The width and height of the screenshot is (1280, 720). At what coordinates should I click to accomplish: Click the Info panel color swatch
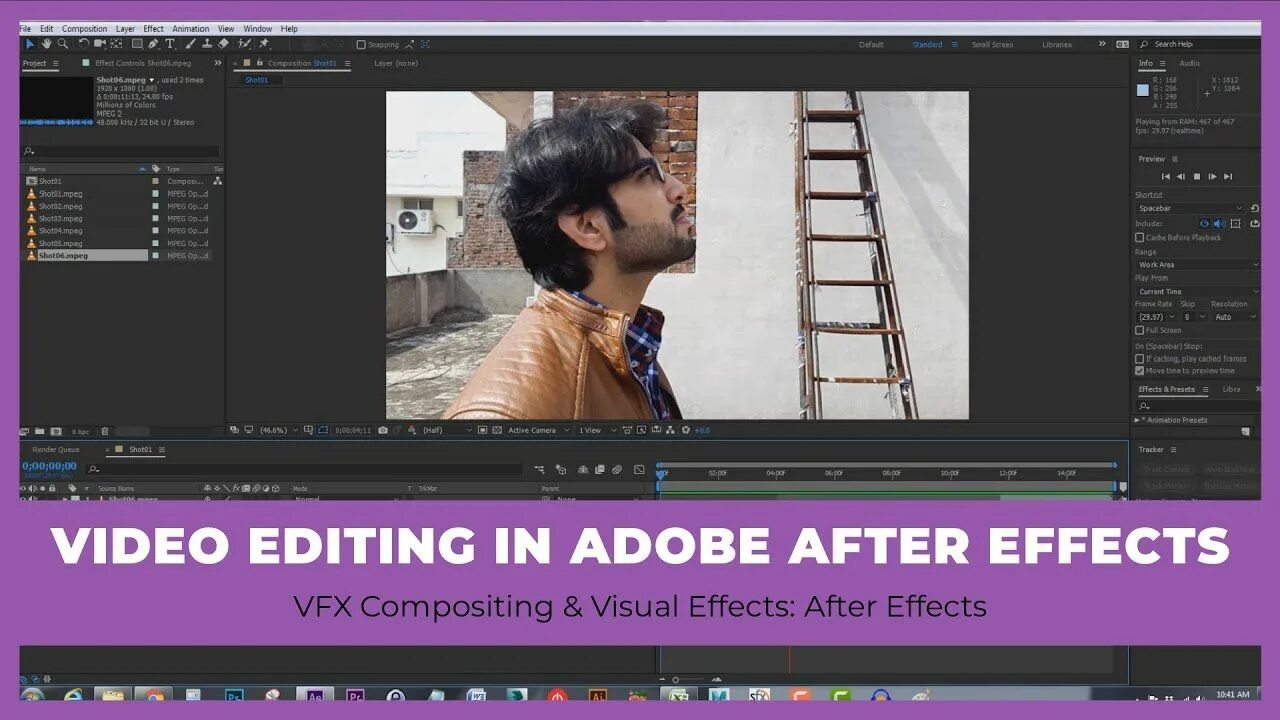(1143, 90)
